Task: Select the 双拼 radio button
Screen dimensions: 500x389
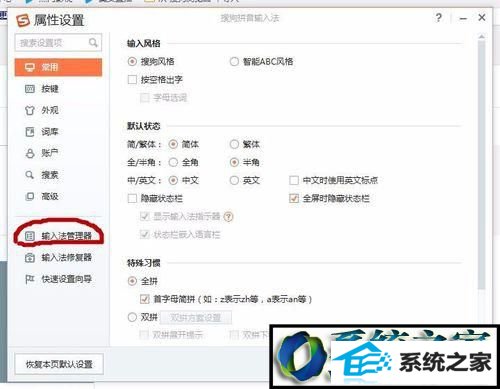Action: [132, 317]
